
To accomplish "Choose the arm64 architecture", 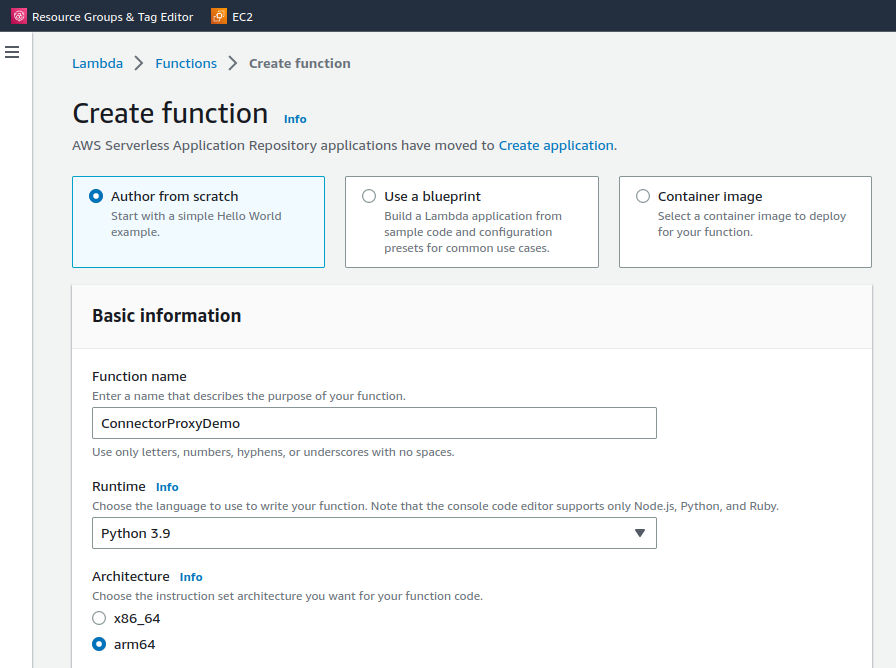I will (x=99, y=645).
